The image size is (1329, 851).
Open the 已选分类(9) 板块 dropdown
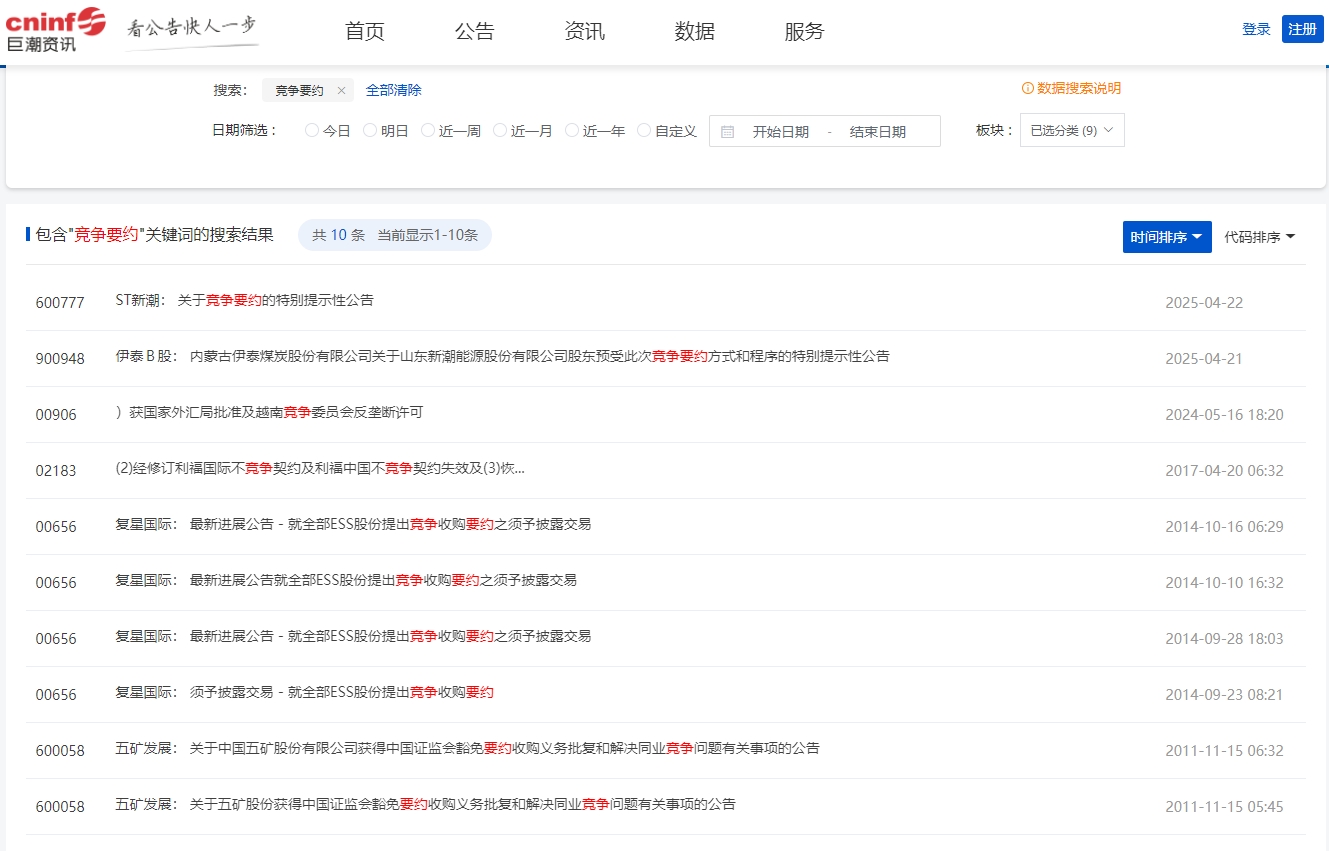[1071, 130]
